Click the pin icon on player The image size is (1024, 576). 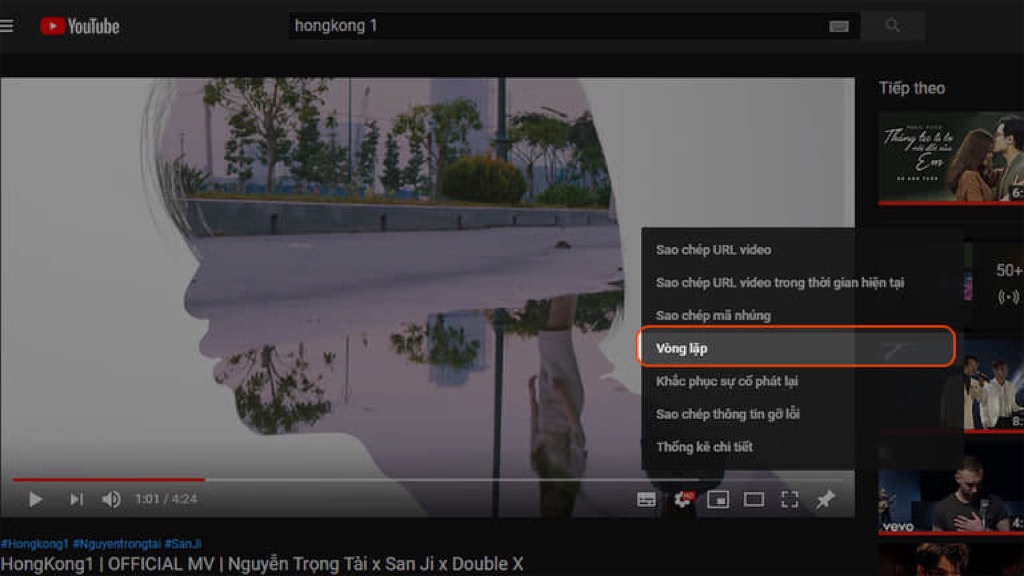(x=825, y=500)
